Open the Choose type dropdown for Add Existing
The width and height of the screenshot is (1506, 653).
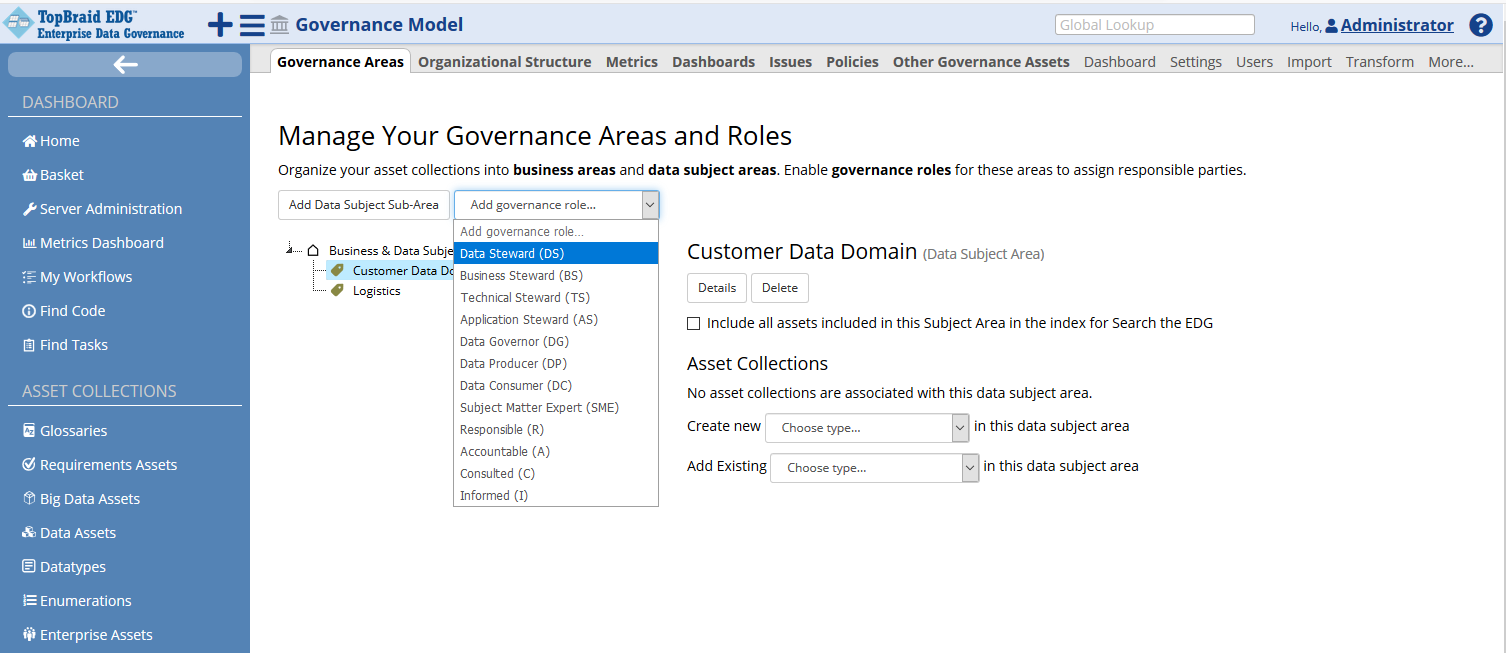874,467
